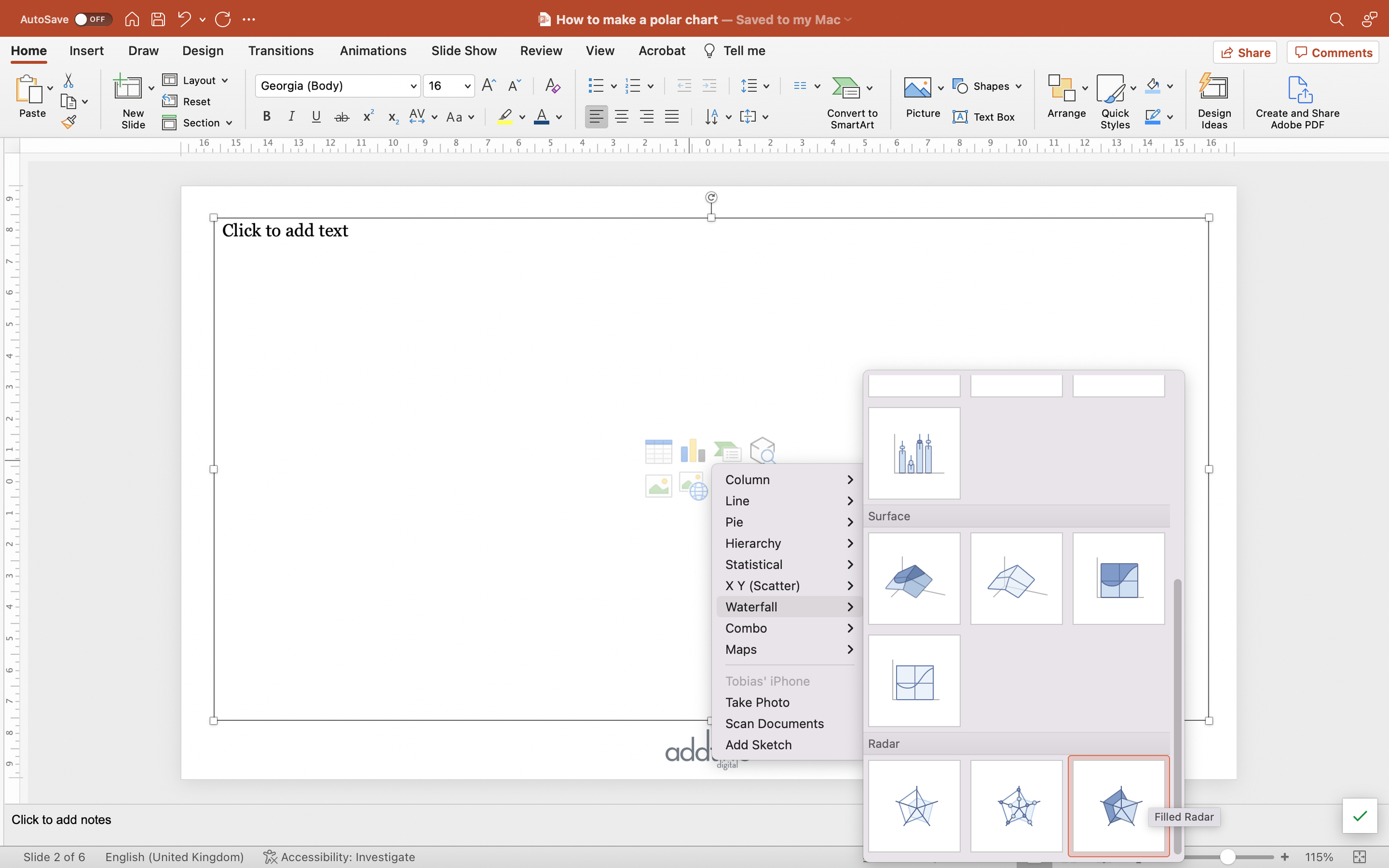Apply strikethrough formatting icon

pyautogui.click(x=342, y=117)
